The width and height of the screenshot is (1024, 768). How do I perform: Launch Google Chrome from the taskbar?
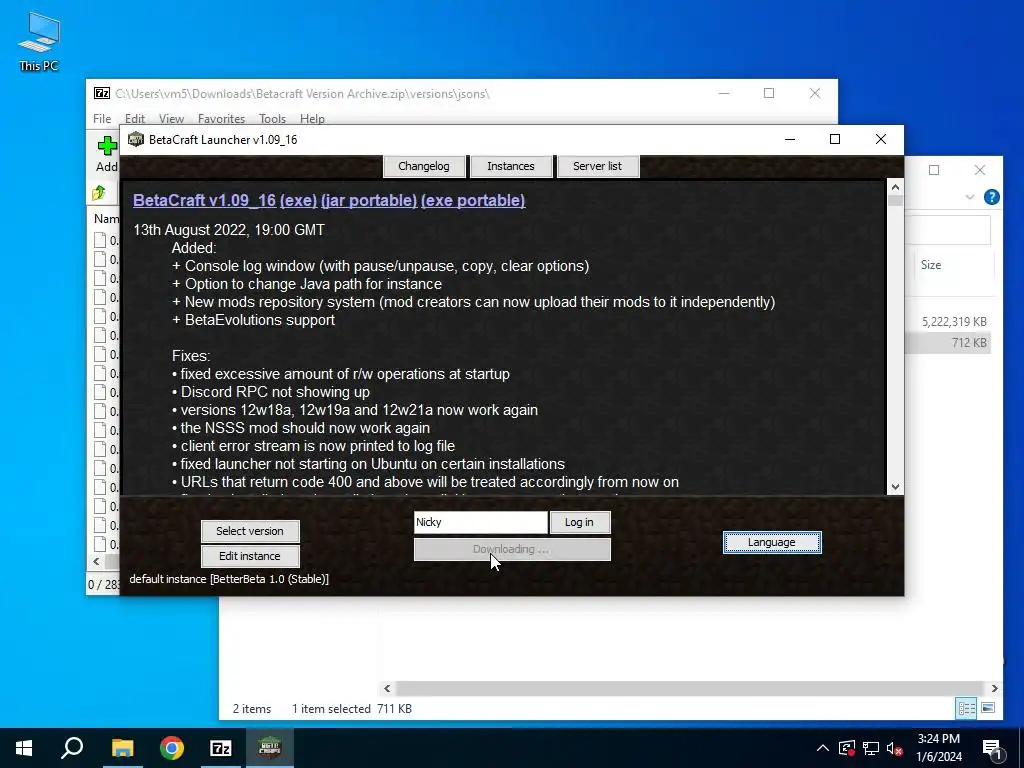[172, 748]
